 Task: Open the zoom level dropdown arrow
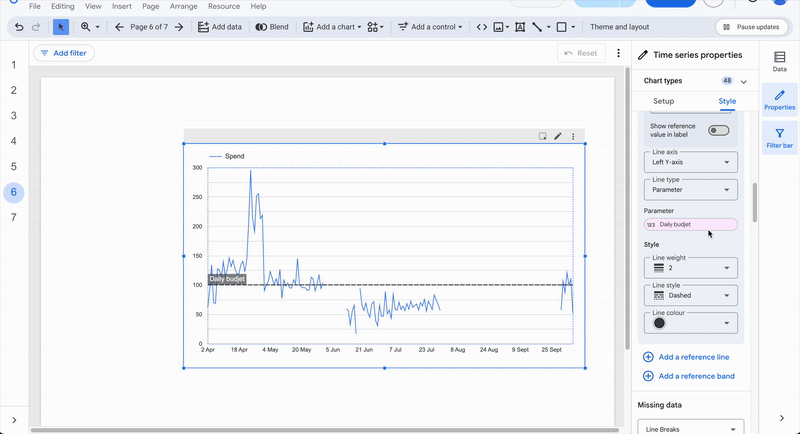[x=97, y=27]
